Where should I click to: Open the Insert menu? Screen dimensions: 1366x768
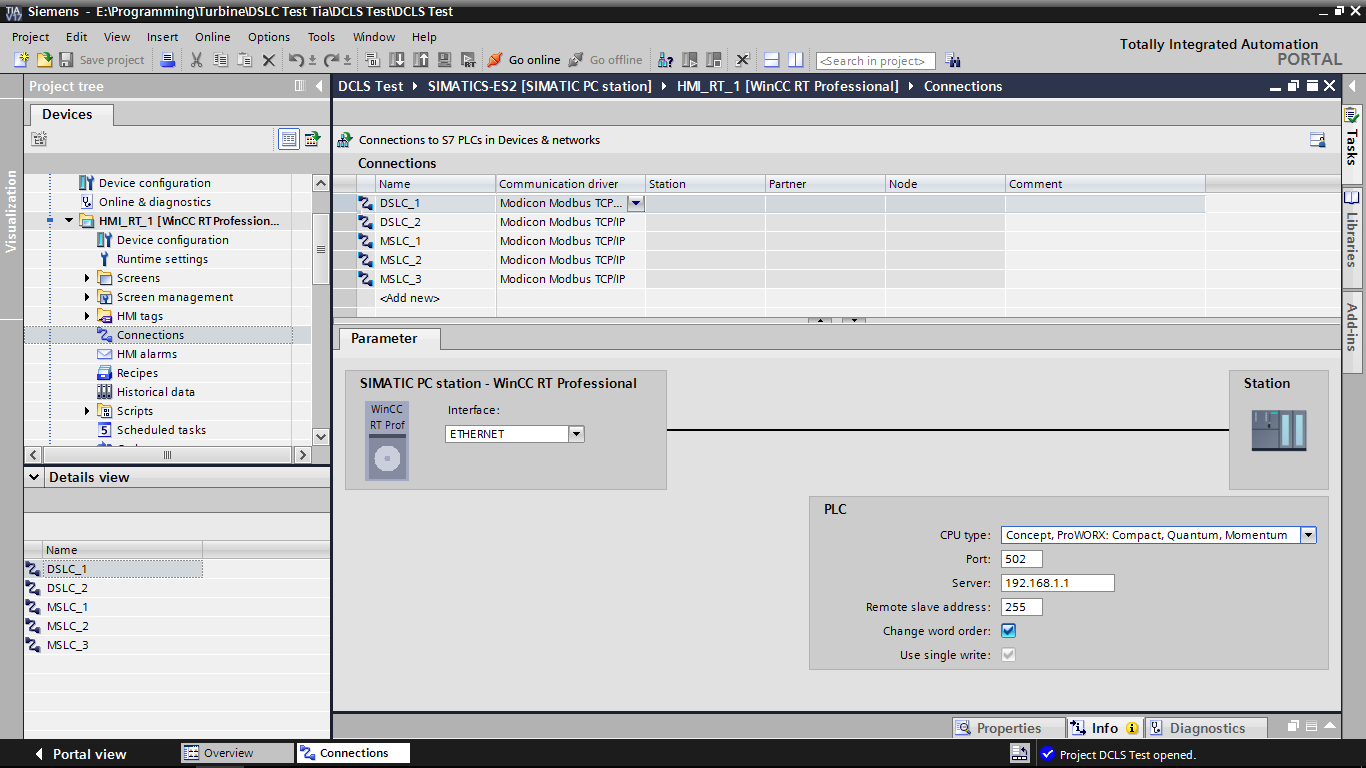click(163, 37)
